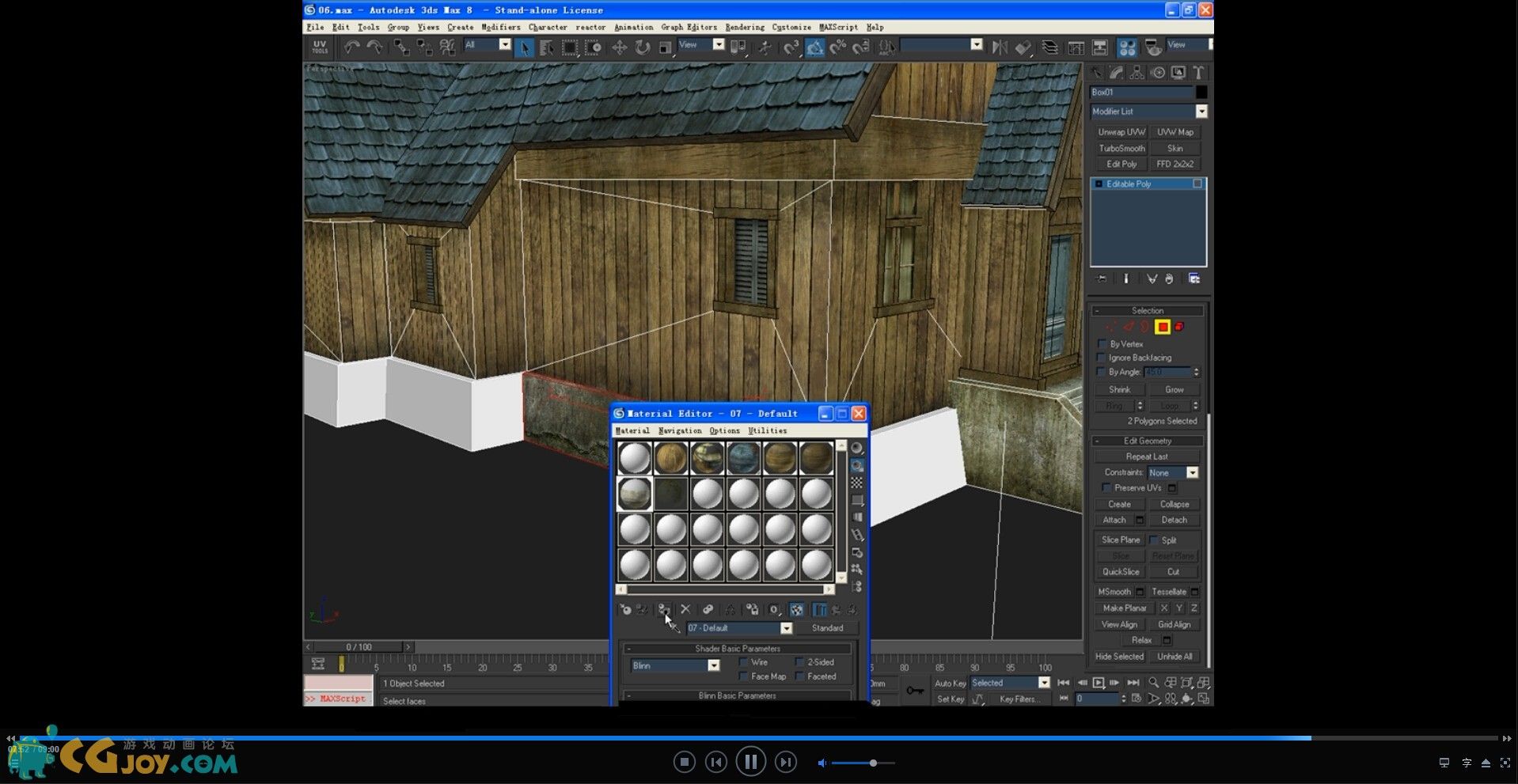This screenshot has width=1518, height=784.
Task: Enable the By Angle checkbox
Action: (x=1101, y=372)
